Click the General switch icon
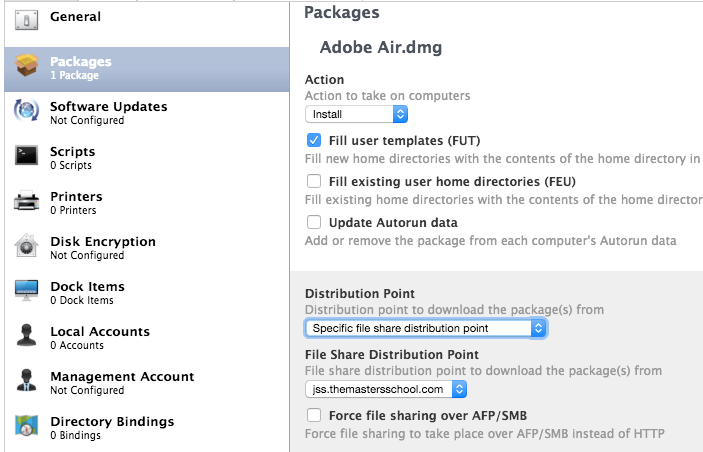Screen dimensions: 703x452 (26, 20)
